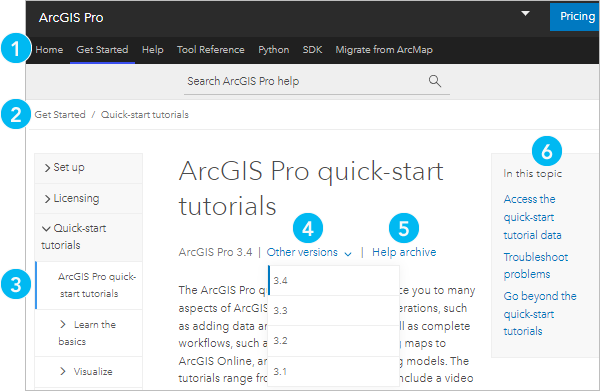The height and width of the screenshot is (391, 600).
Task: Click the ArcGIS Pro site title
Action: (x=71, y=18)
